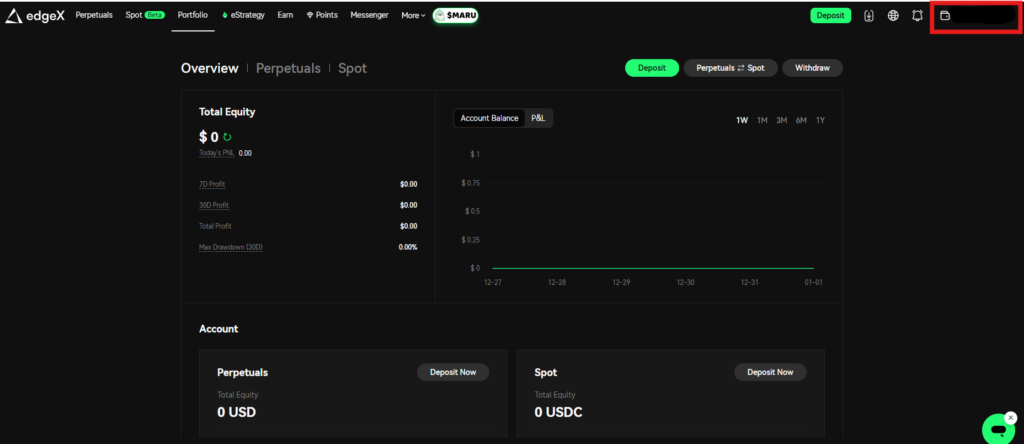Image resolution: width=1024 pixels, height=444 pixels.
Task: Open the language globe icon
Action: tap(893, 16)
